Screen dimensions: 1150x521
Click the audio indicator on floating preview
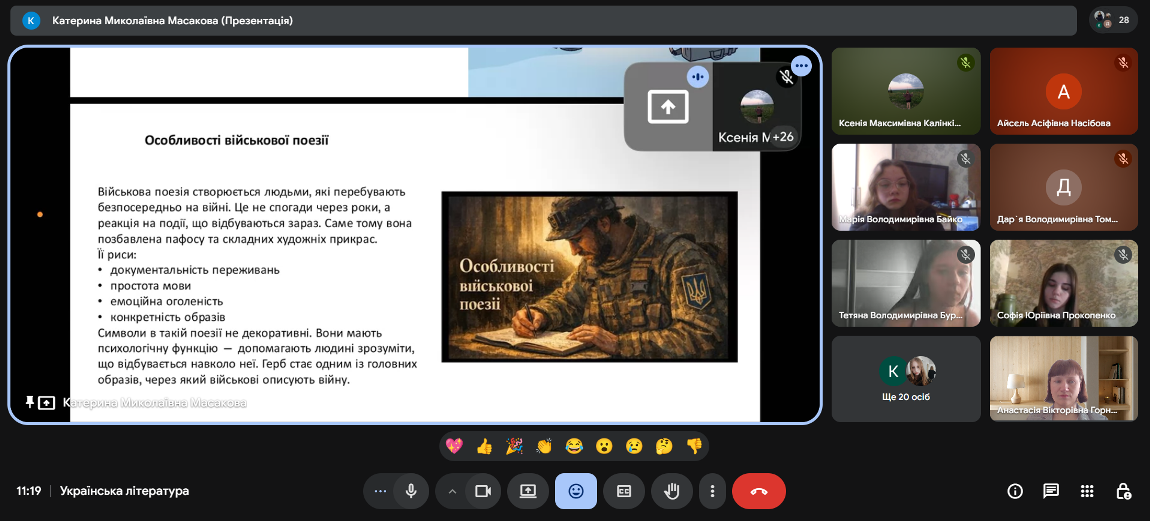697,76
